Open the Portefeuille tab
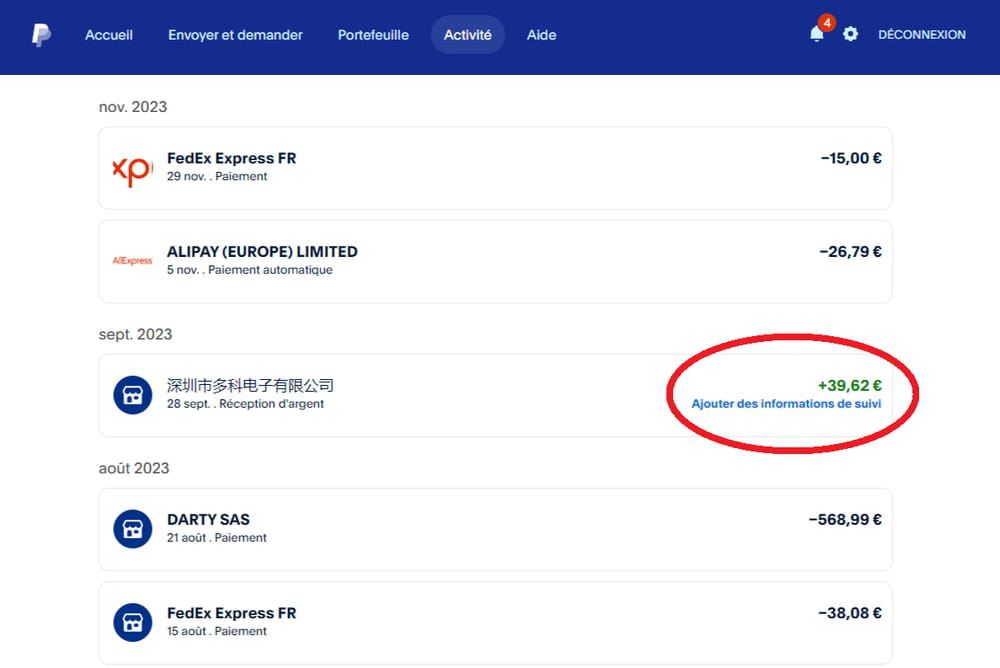The image size is (1000, 668). 373,35
